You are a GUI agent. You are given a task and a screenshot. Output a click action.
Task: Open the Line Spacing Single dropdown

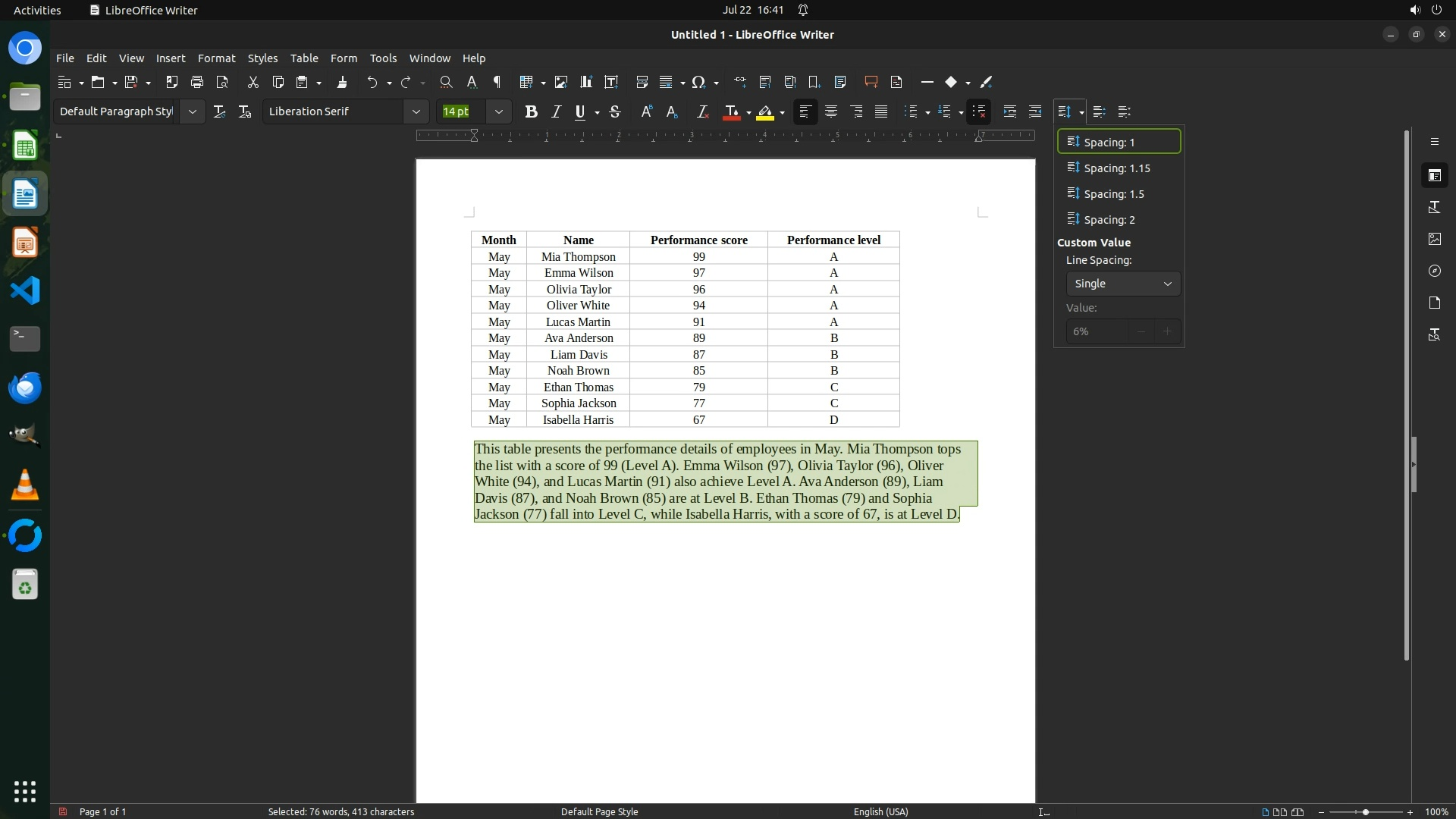point(1122,284)
